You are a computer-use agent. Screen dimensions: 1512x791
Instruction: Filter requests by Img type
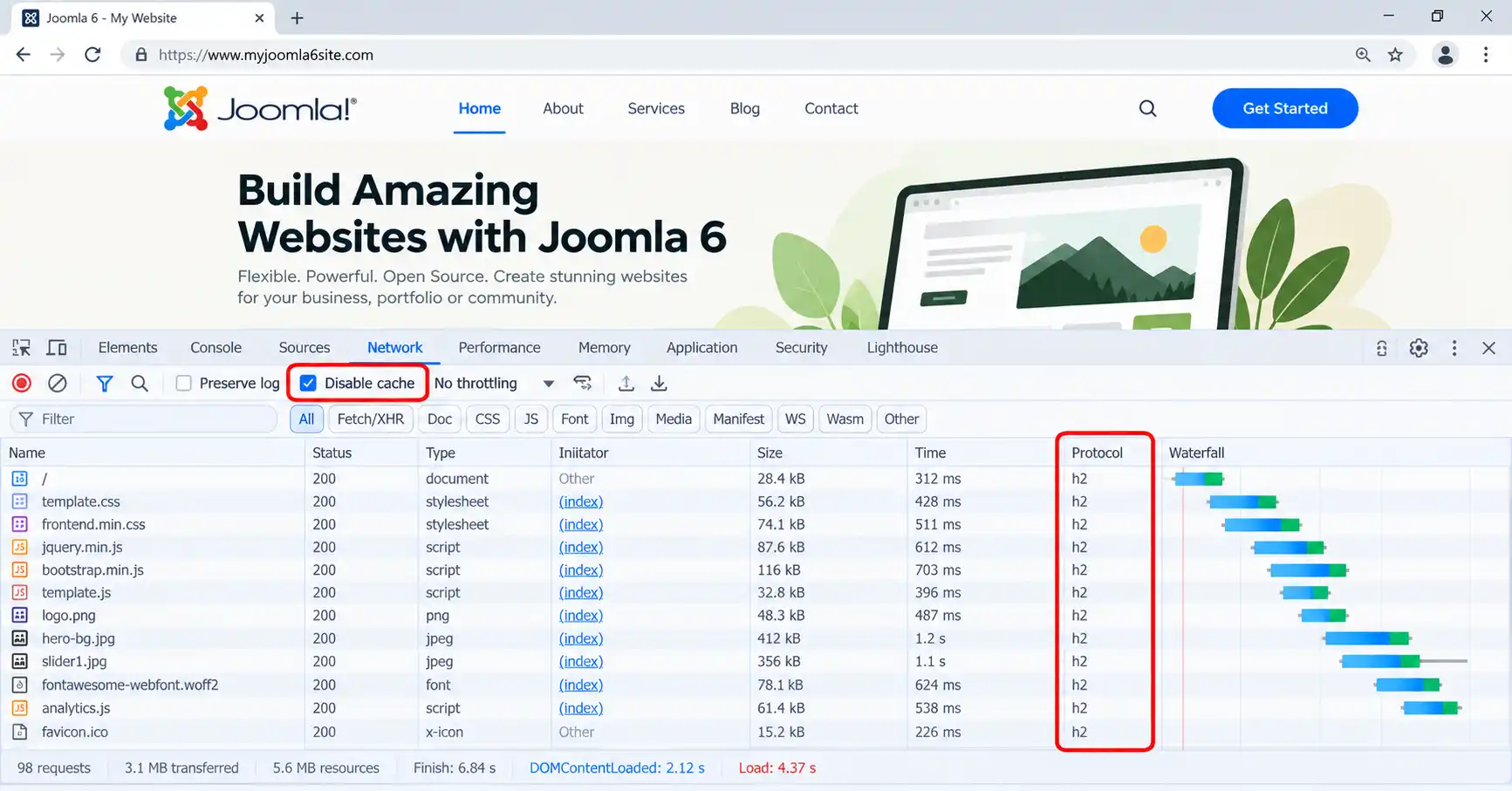coord(622,419)
